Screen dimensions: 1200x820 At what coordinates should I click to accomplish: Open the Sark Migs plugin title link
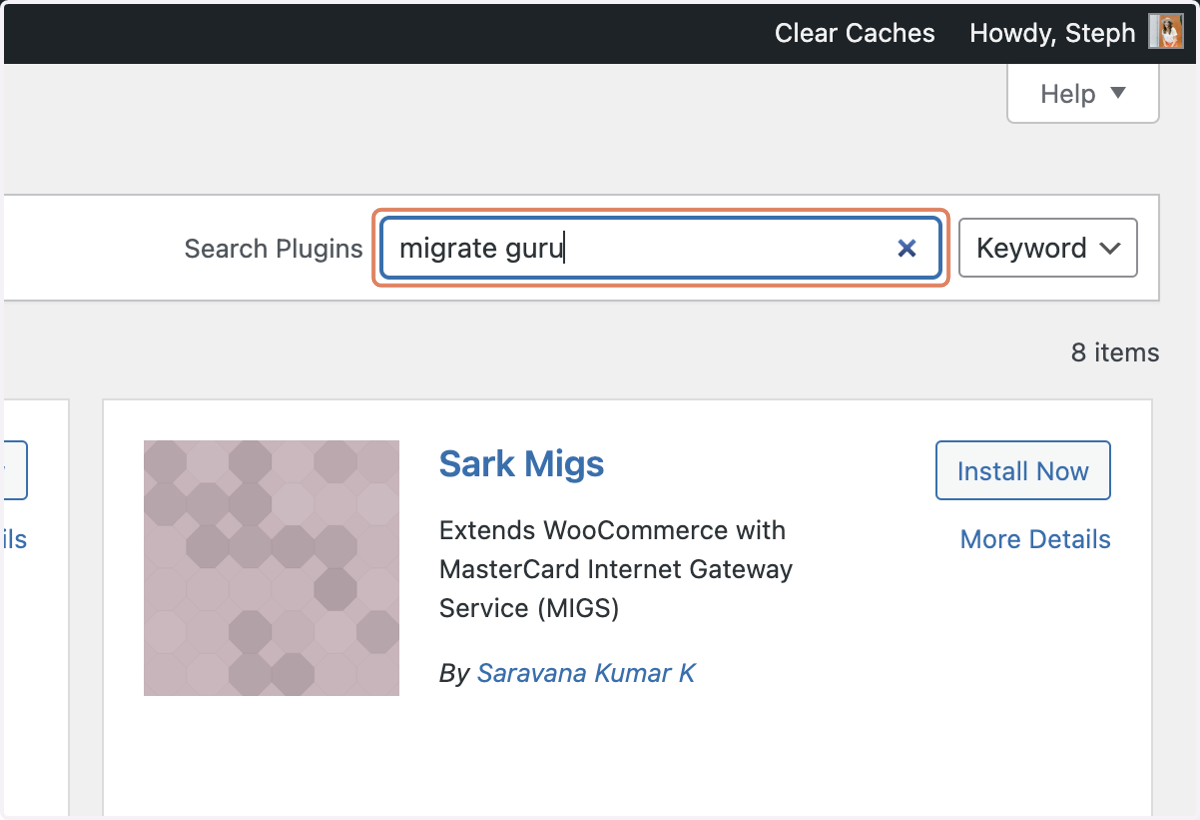point(522,464)
